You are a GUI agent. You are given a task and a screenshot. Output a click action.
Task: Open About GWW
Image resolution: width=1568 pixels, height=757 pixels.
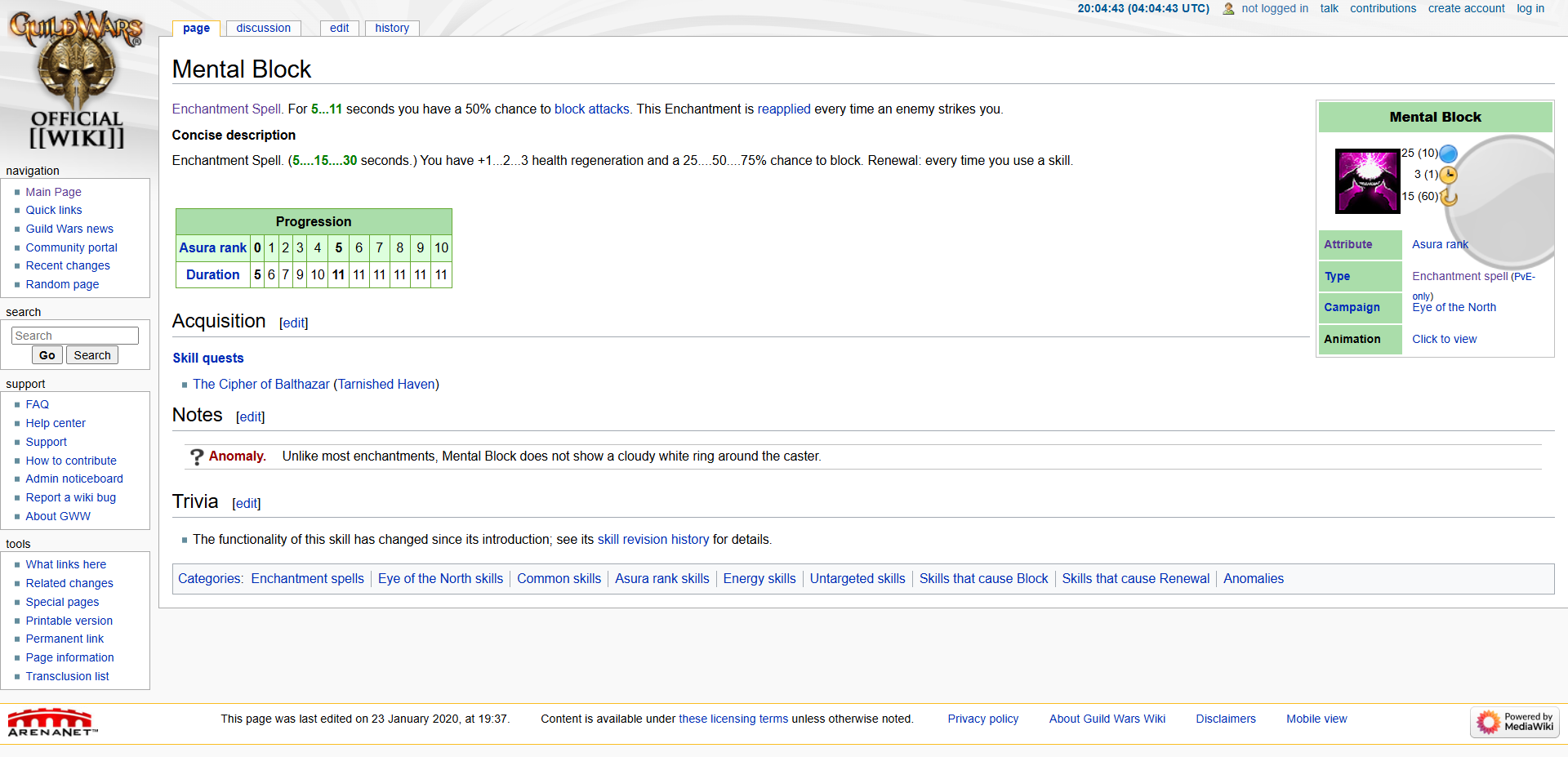58,516
